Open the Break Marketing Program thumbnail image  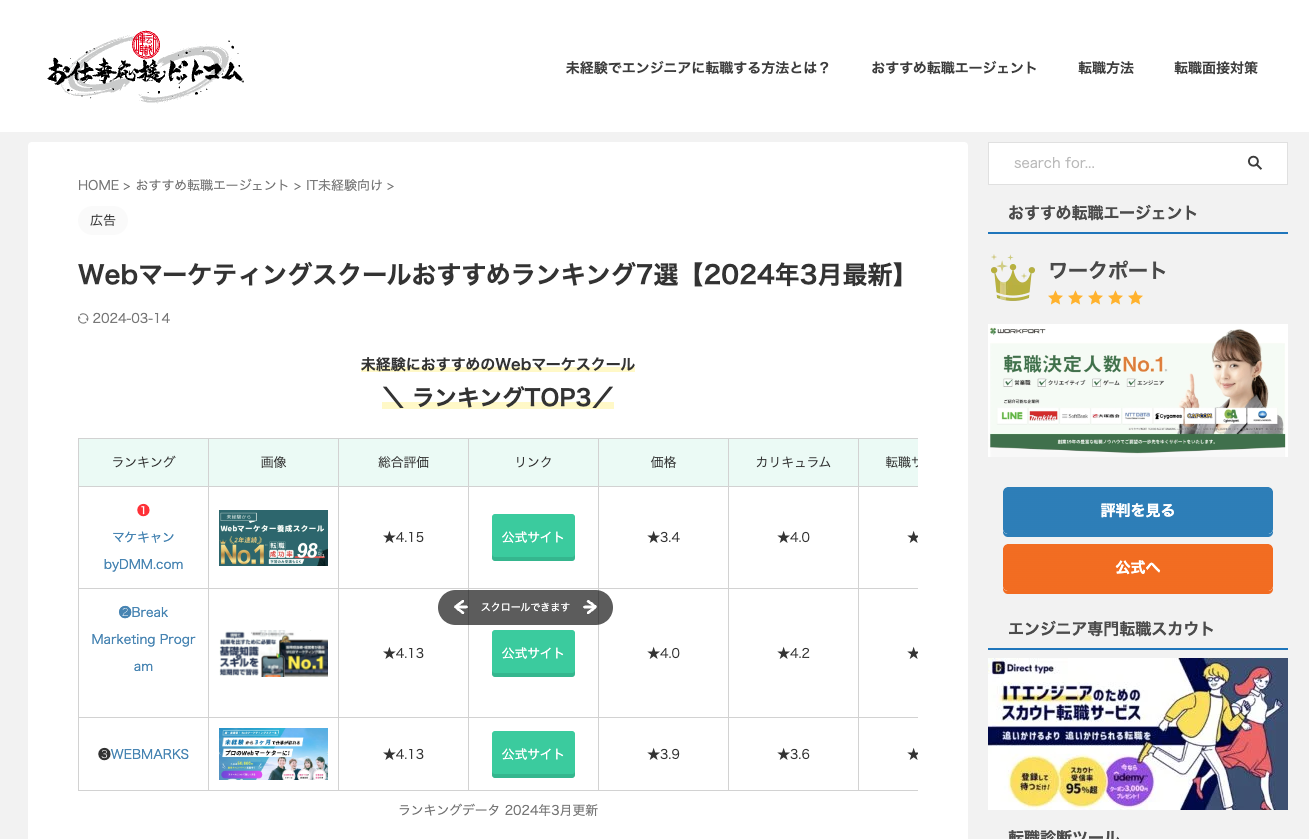click(273, 653)
